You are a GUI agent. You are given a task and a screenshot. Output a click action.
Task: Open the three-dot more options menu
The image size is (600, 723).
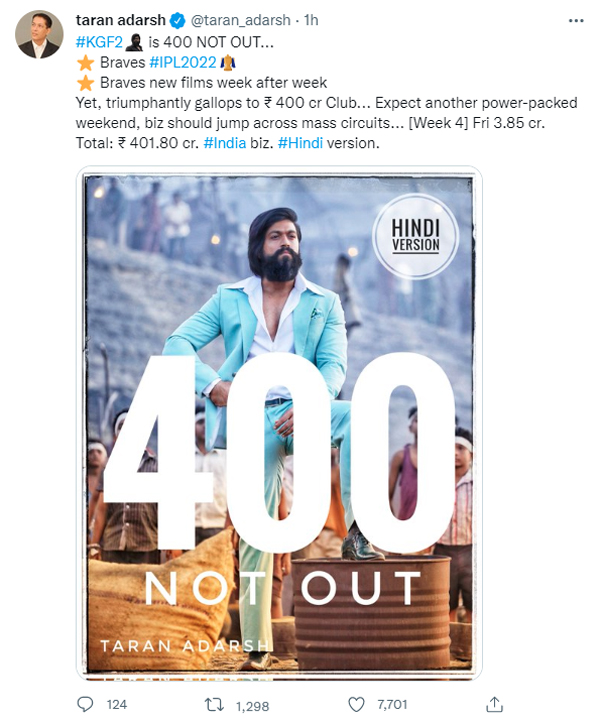576,21
